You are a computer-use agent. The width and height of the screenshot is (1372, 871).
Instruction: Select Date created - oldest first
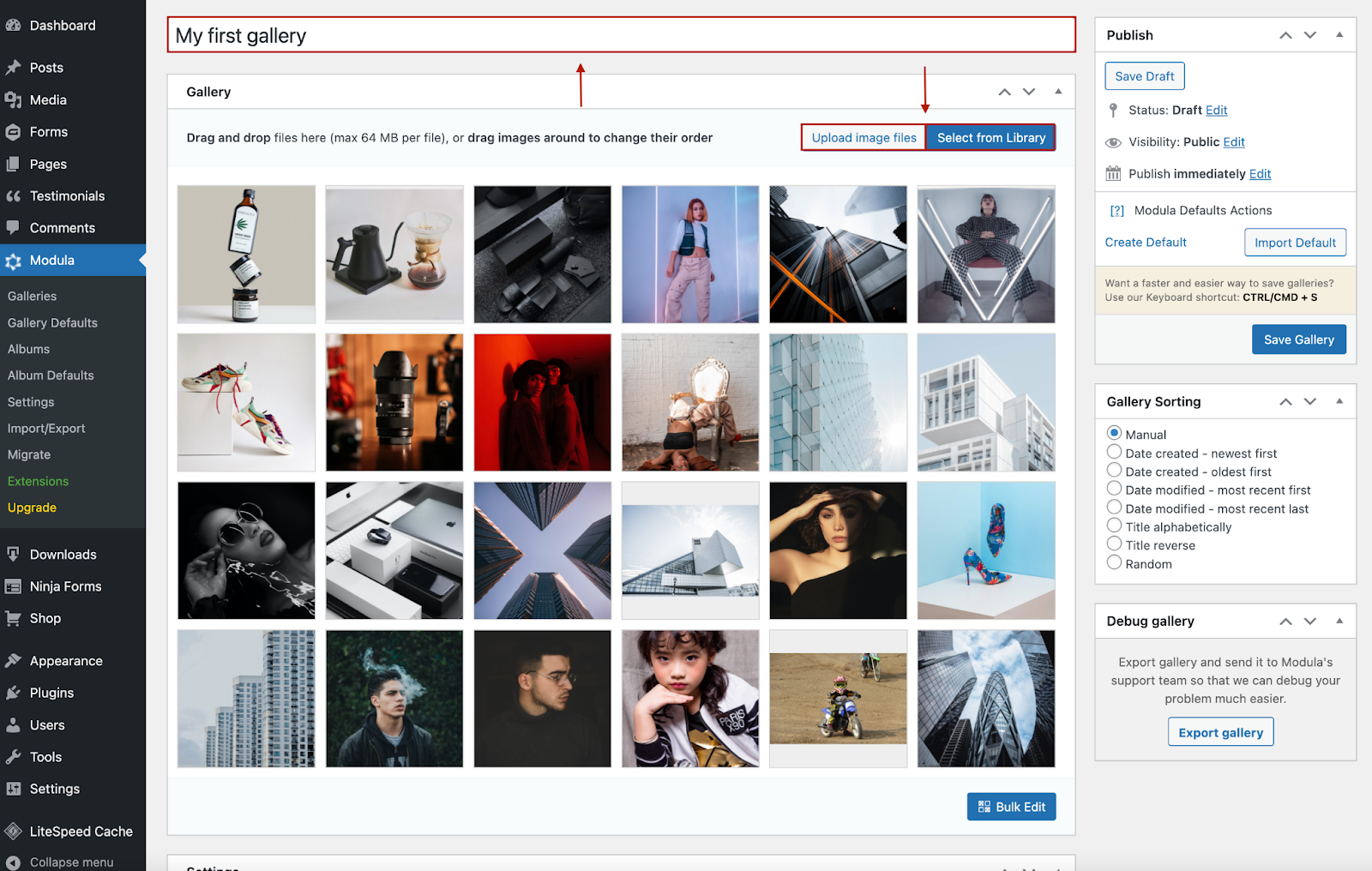point(1114,470)
